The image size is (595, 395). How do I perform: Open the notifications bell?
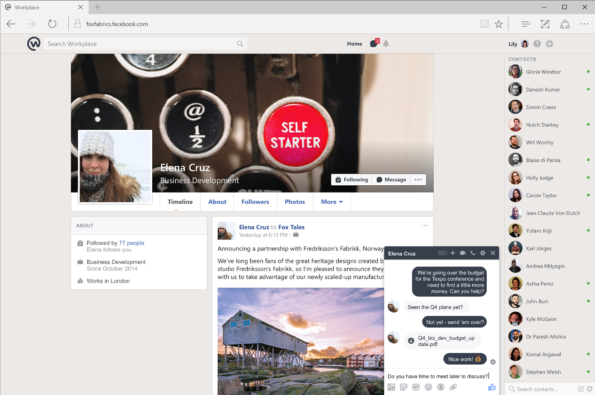(x=386, y=44)
